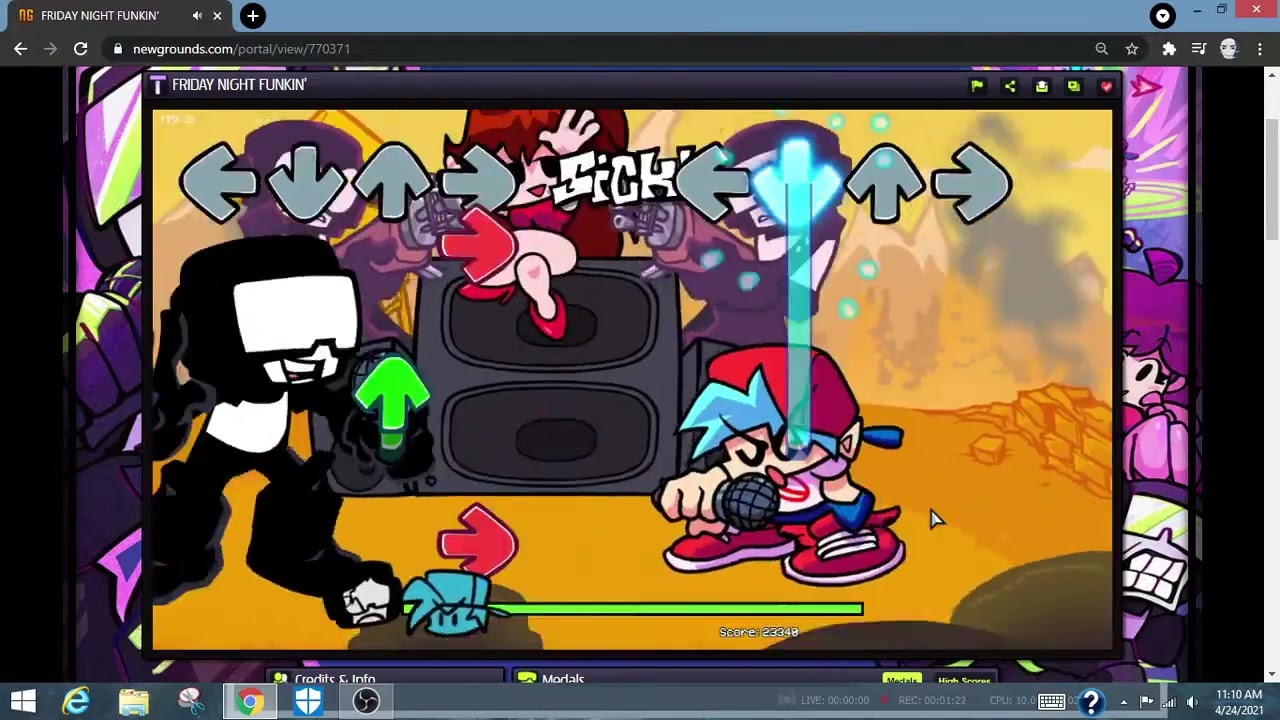Open the Chrome profile avatar
The width and height of the screenshot is (1280, 720).
[x=1229, y=48]
